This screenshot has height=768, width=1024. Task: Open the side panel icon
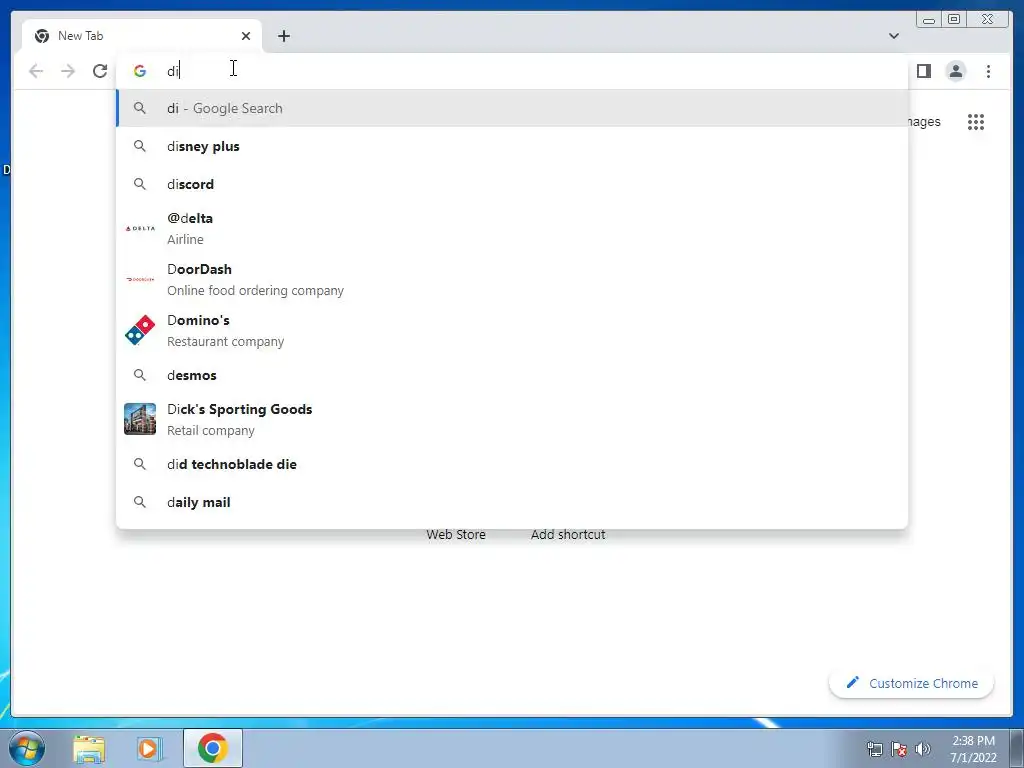coord(923,71)
